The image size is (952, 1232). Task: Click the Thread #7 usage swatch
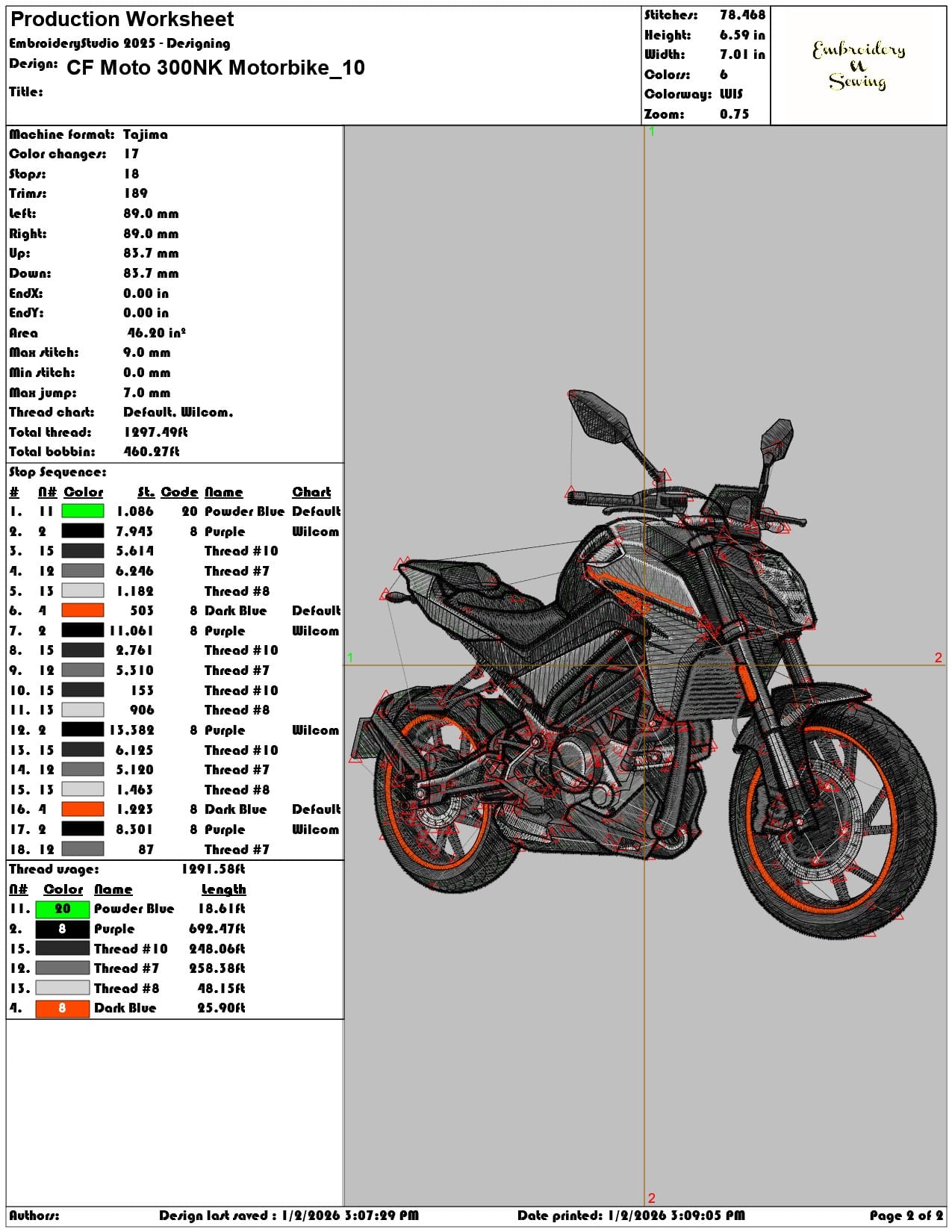point(63,968)
